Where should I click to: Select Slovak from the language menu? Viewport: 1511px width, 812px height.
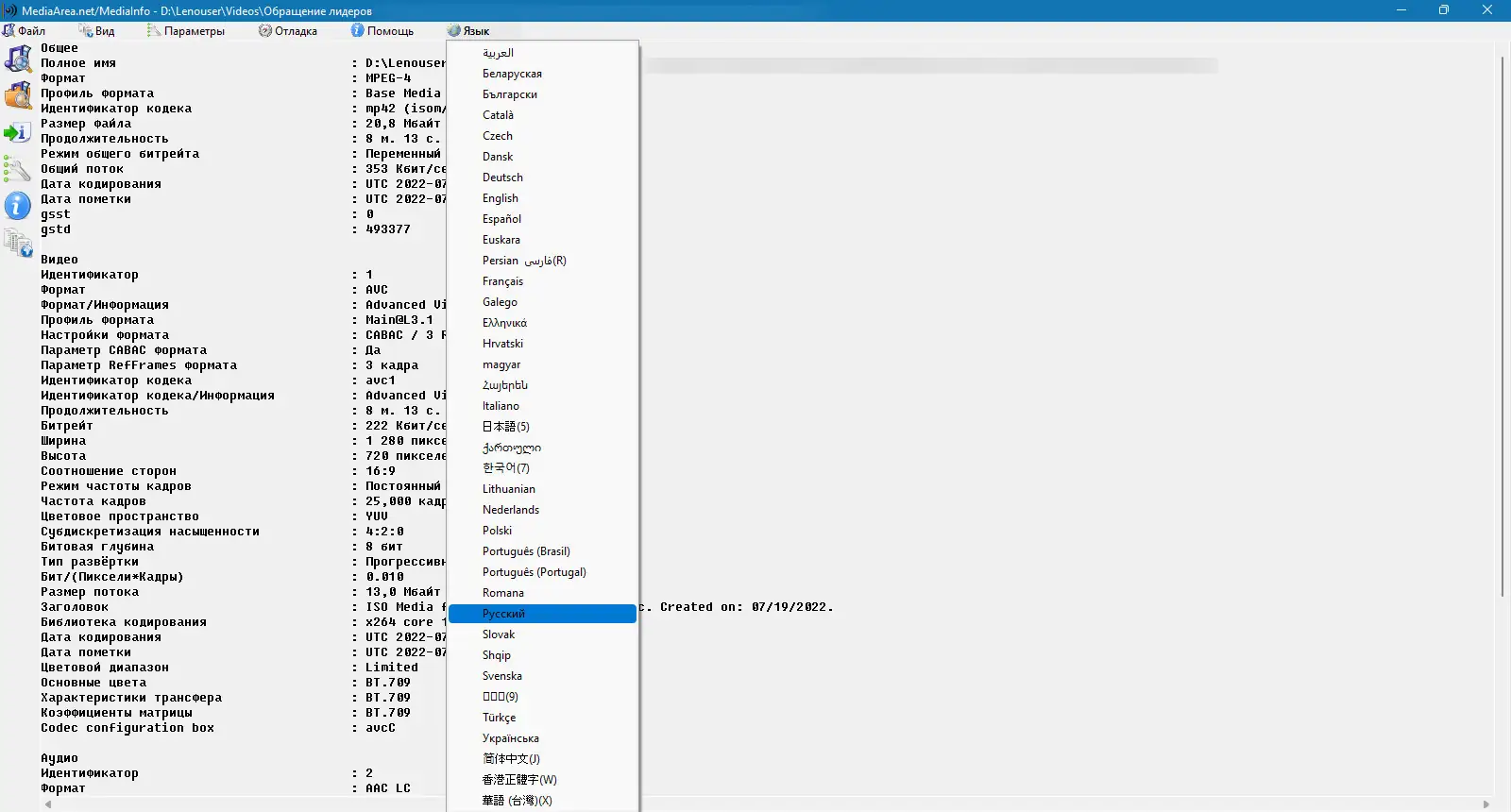[543, 634]
